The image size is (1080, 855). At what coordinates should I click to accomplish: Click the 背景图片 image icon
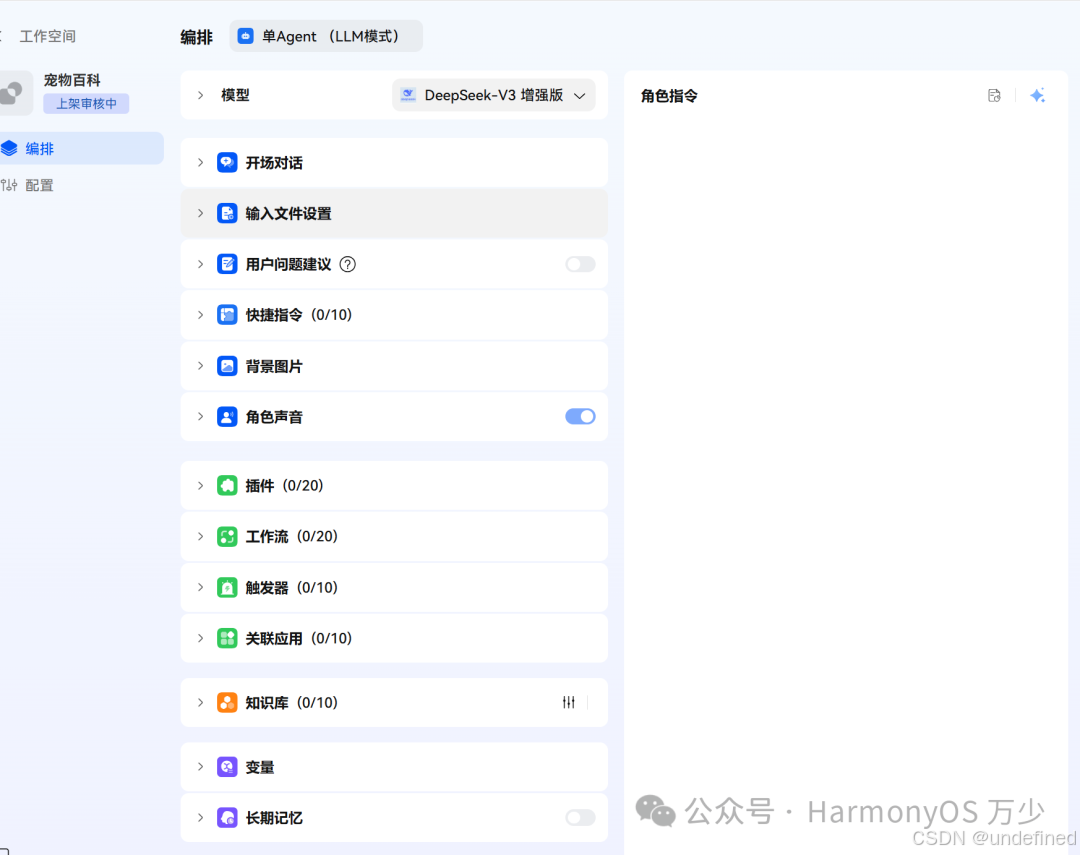(x=227, y=366)
